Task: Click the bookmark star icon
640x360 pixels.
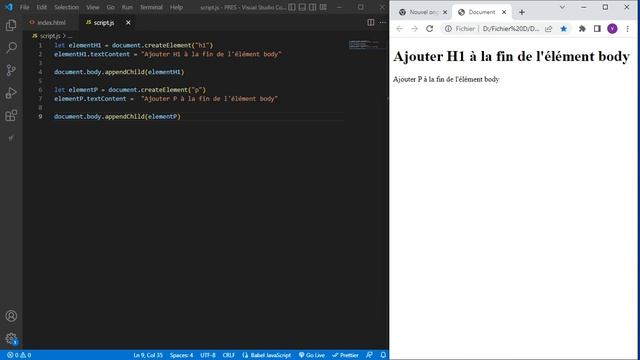Action: coord(564,29)
